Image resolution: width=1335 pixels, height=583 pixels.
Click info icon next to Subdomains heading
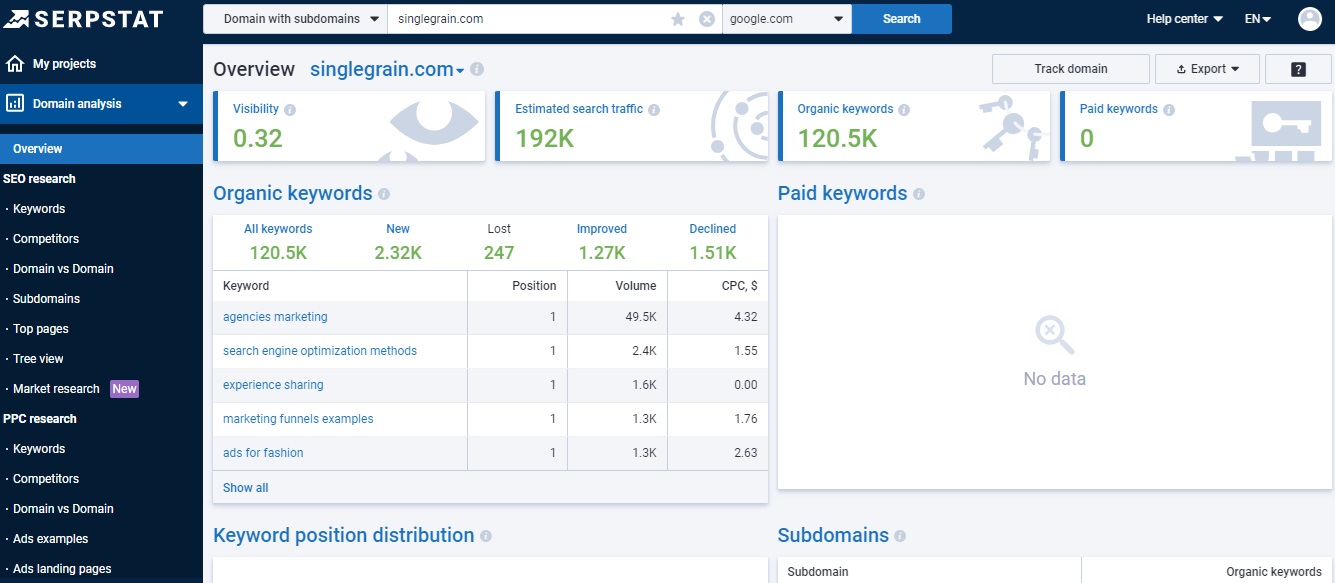point(900,536)
